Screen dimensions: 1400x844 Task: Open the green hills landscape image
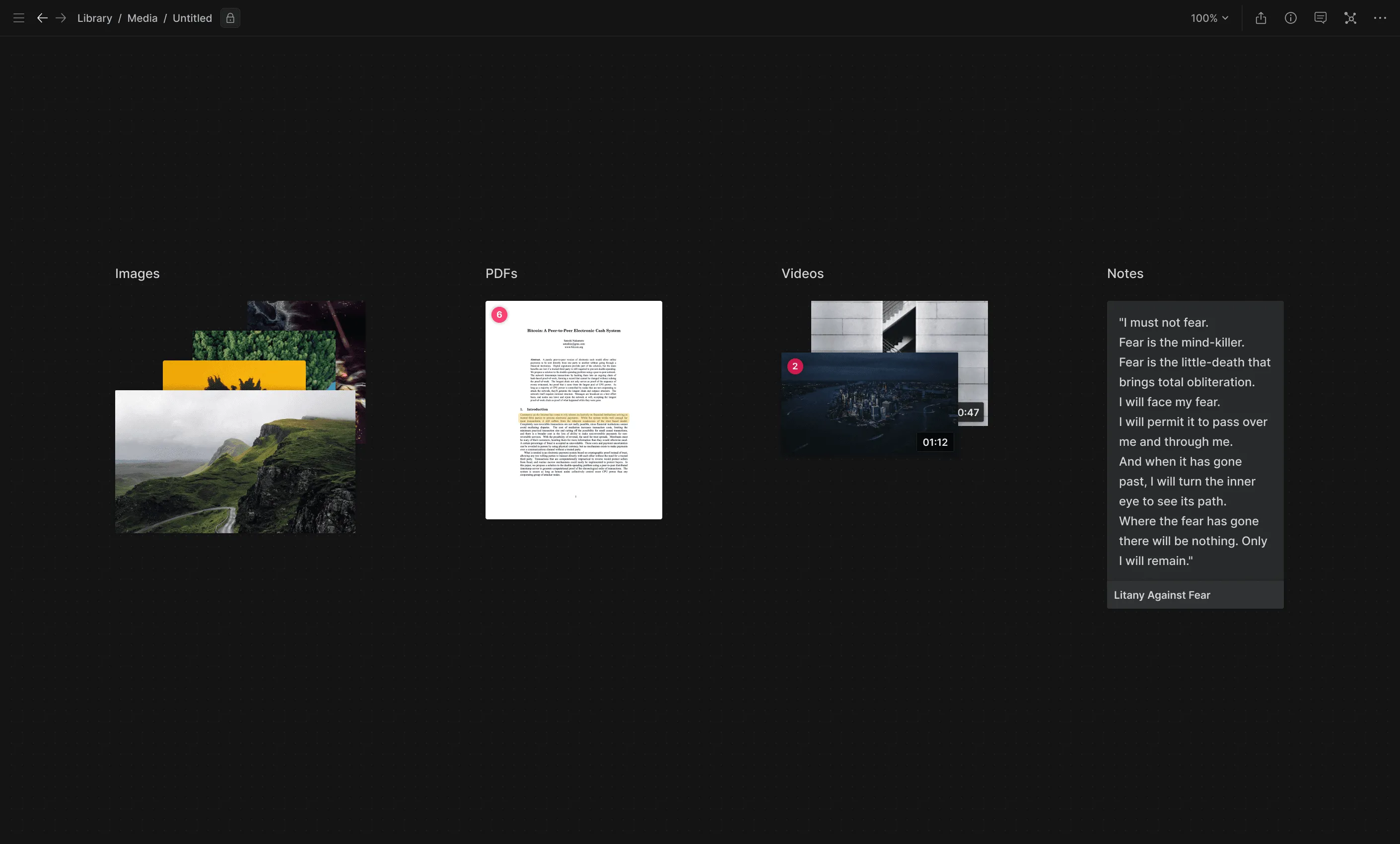click(x=235, y=462)
